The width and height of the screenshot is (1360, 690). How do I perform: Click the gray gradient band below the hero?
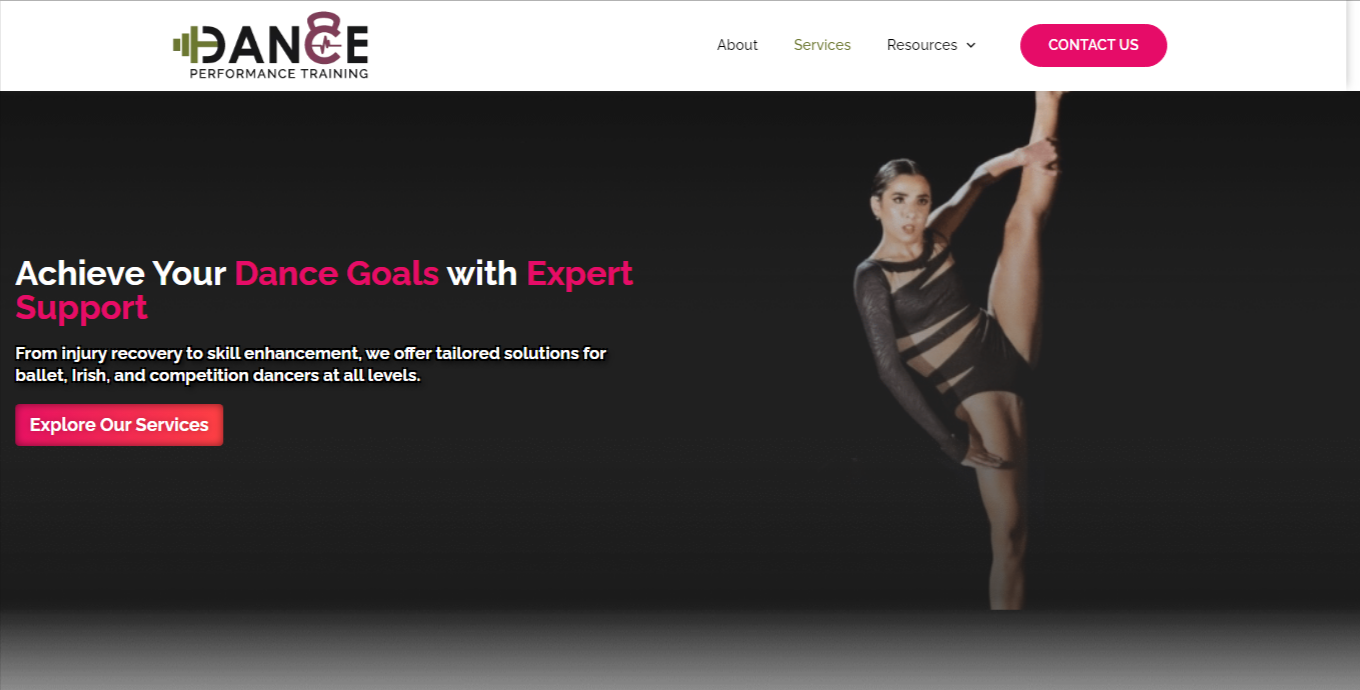[680, 650]
